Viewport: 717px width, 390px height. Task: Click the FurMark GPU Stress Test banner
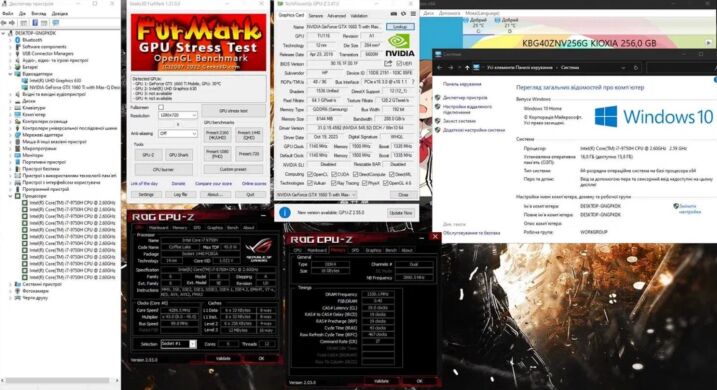(198, 43)
